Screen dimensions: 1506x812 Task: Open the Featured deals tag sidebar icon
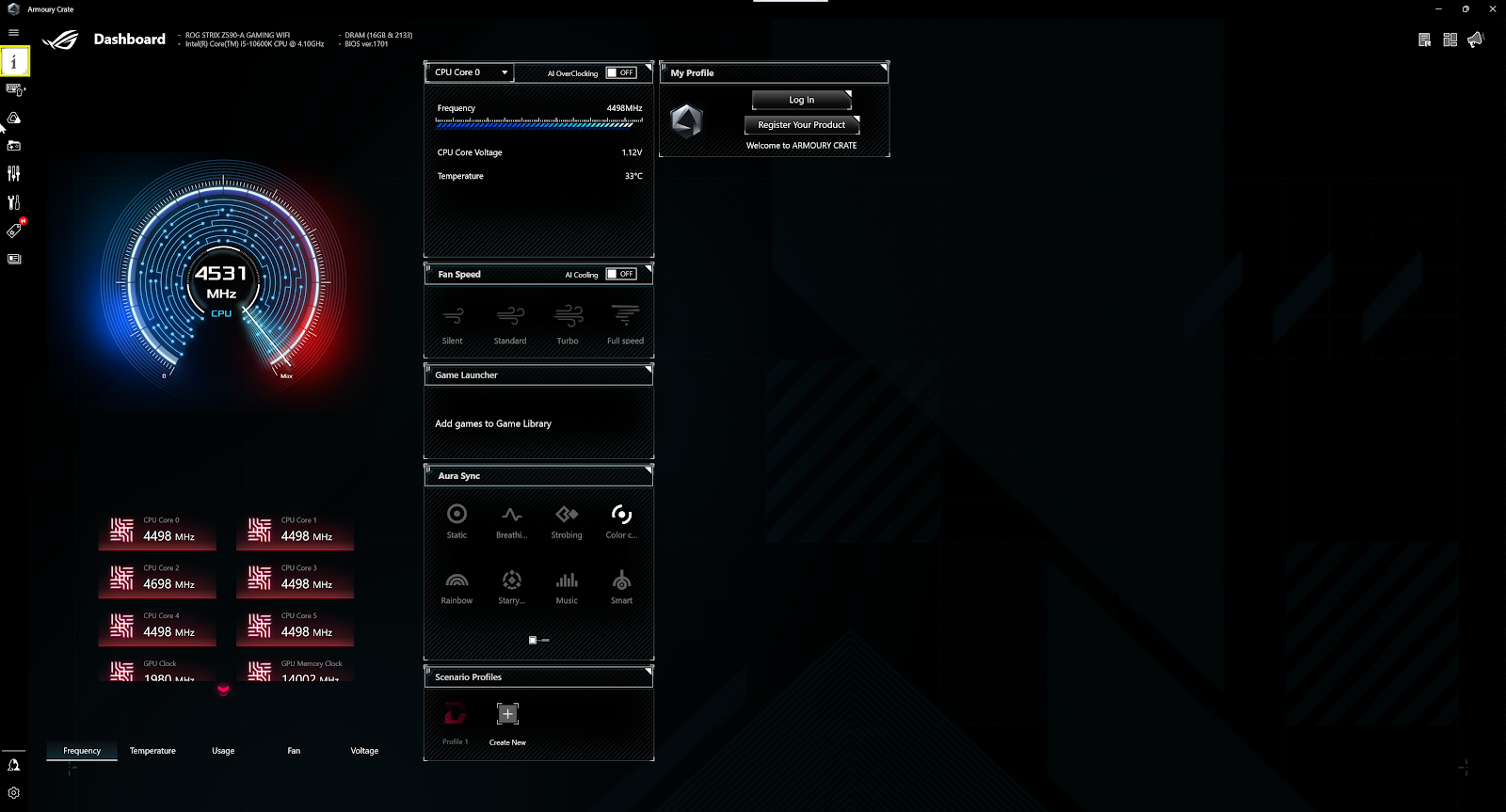point(15,229)
